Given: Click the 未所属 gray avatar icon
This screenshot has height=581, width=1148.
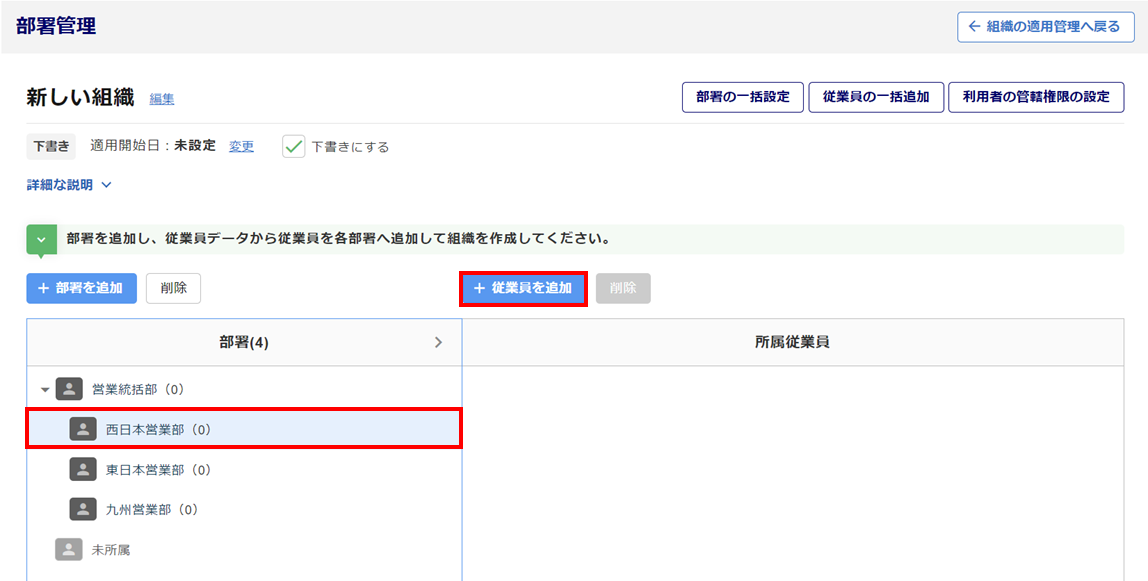Looking at the screenshot, I should 69,549.
